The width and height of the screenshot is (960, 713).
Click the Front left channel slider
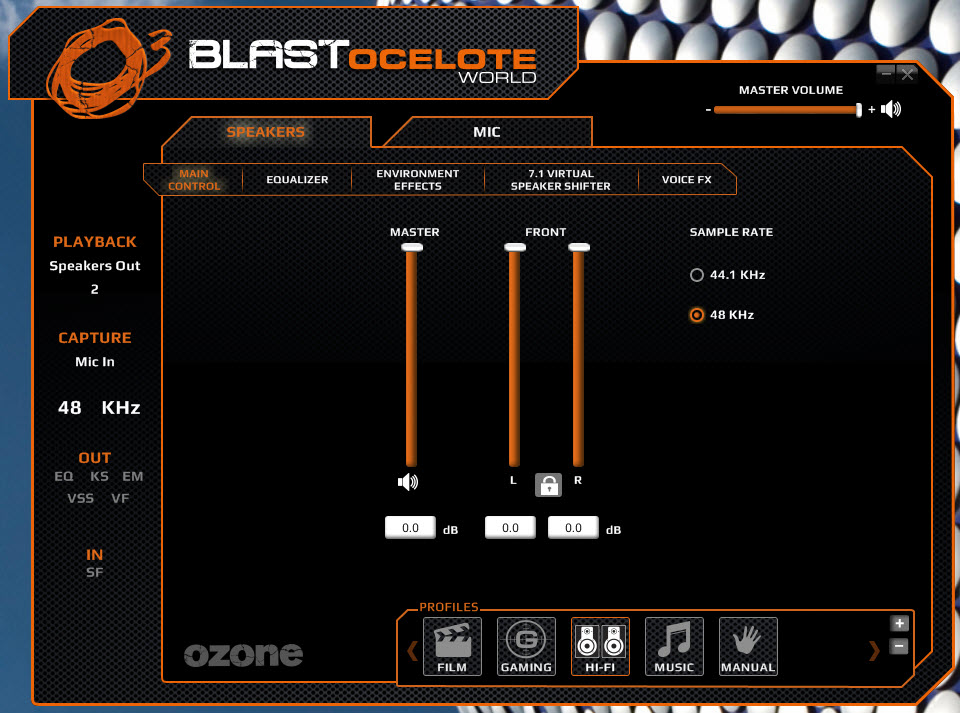(x=514, y=355)
